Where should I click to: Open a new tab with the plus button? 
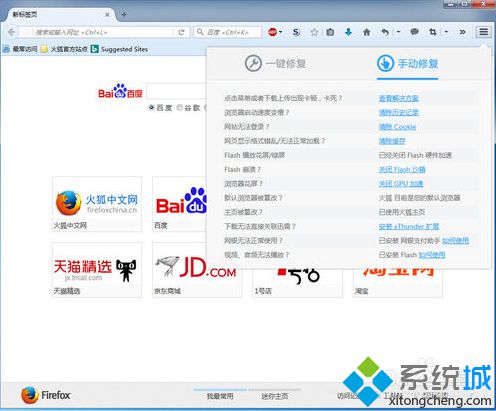coord(124,14)
